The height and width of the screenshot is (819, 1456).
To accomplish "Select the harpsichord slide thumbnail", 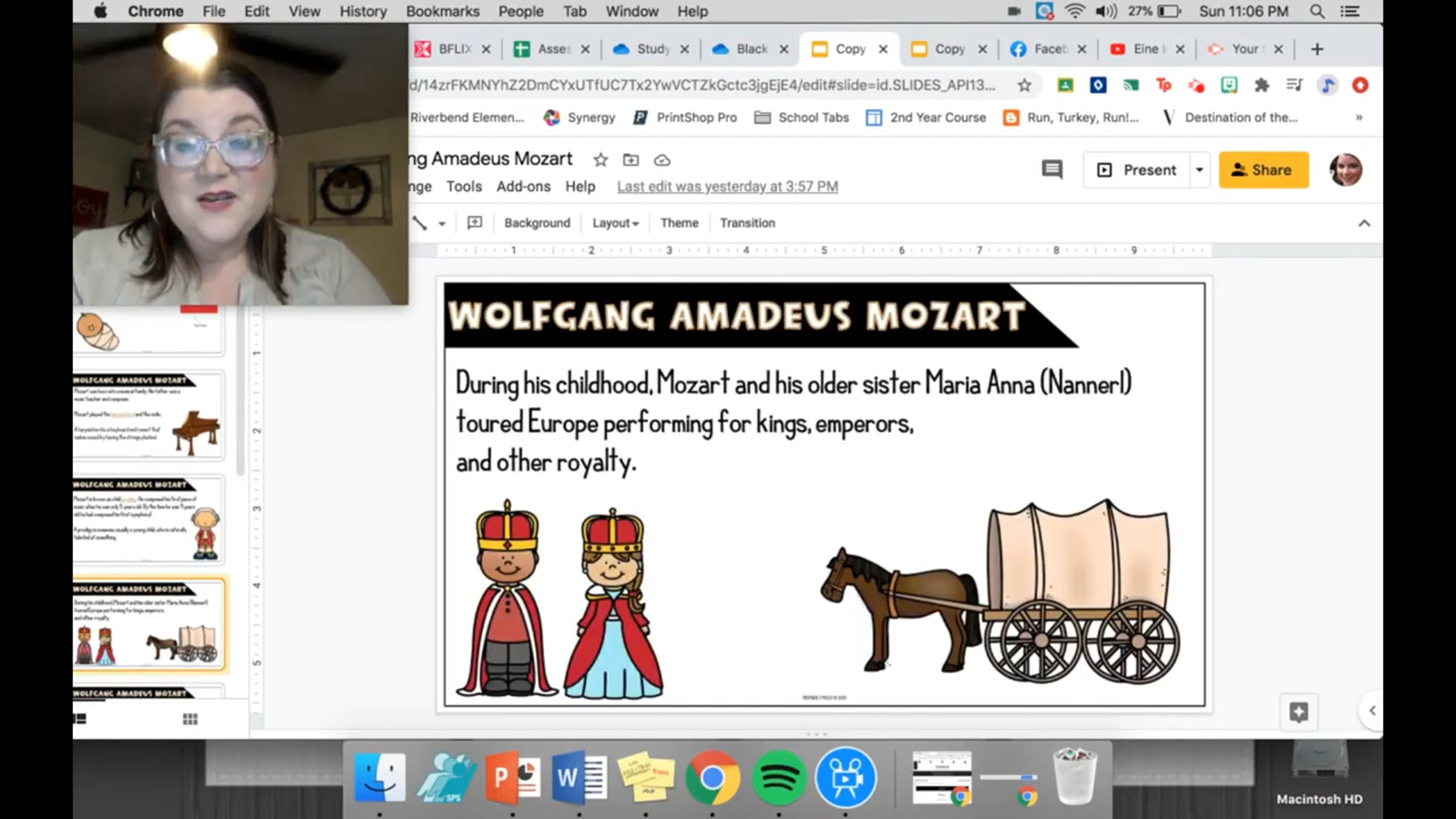I will point(148,416).
